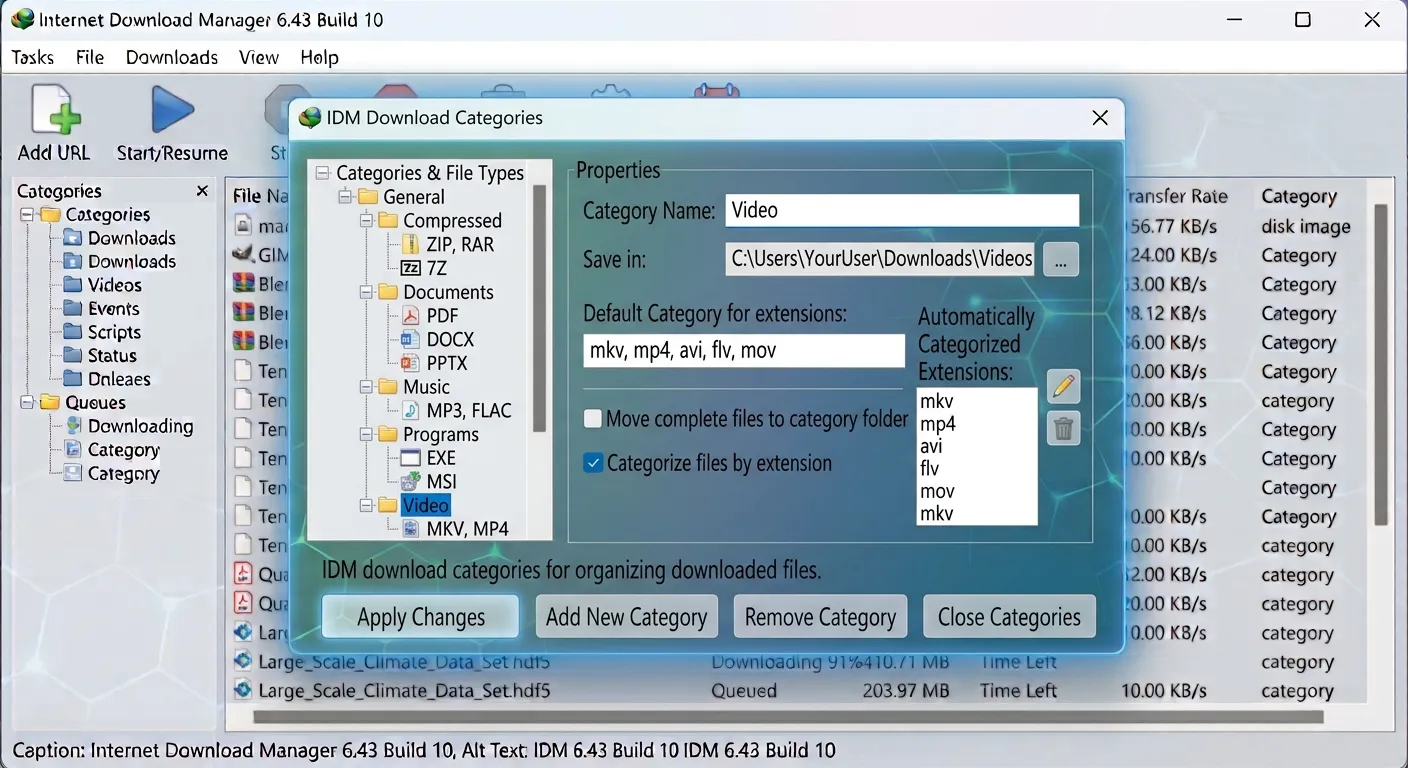The width and height of the screenshot is (1408, 768).
Task: Click the Music folder icon
Action: click(388, 387)
